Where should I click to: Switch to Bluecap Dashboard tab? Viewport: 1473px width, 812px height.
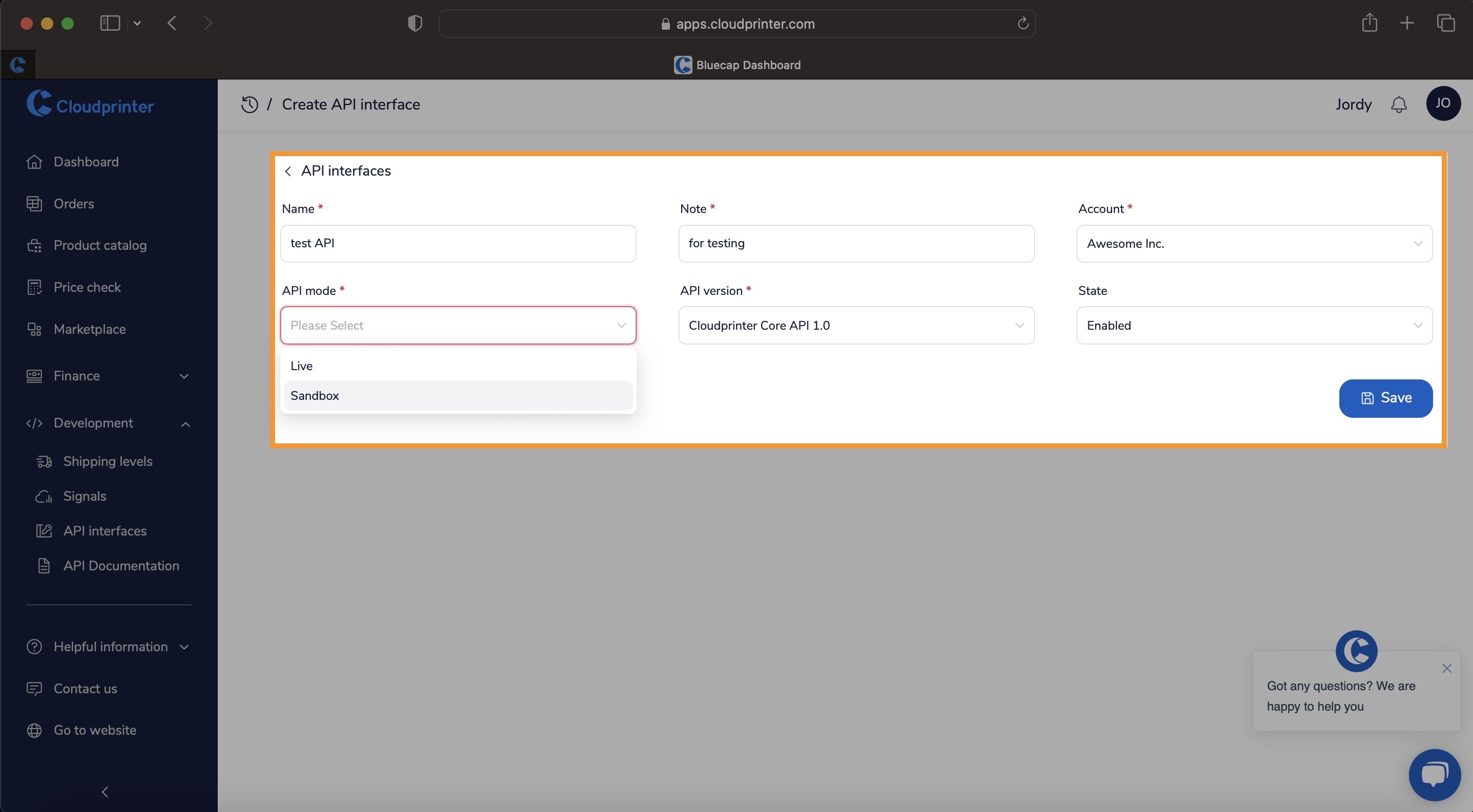click(737, 65)
